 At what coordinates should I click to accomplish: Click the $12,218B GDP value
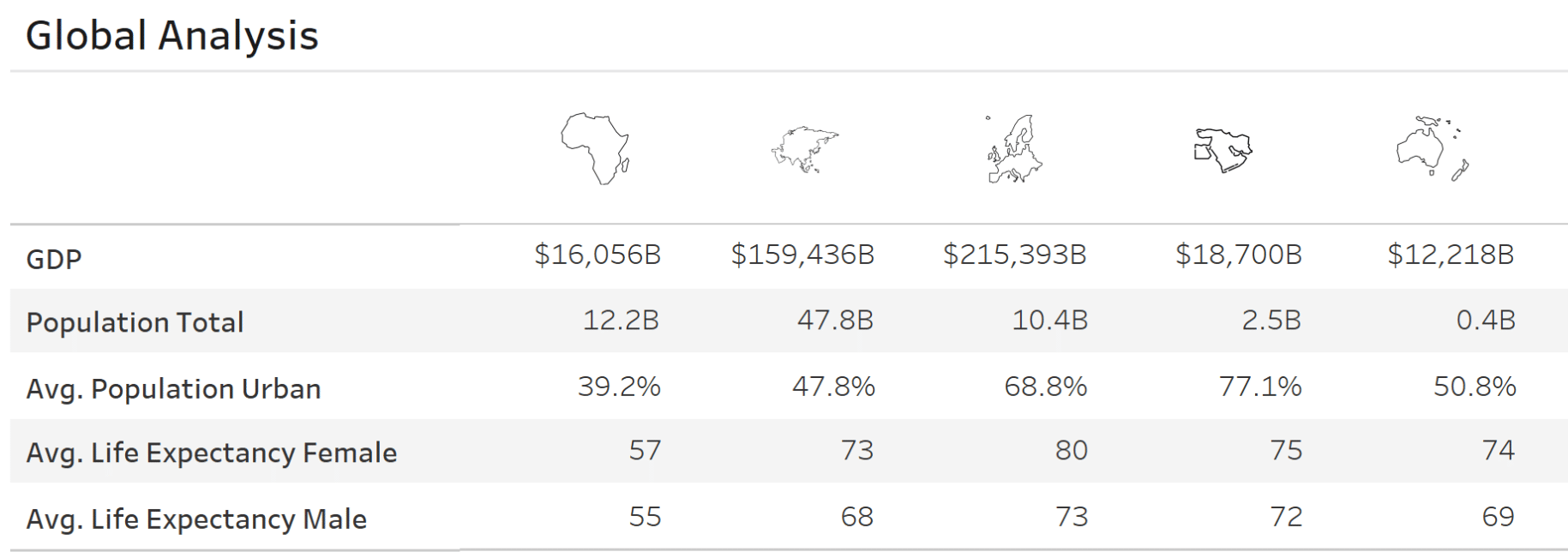tap(1451, 255)
